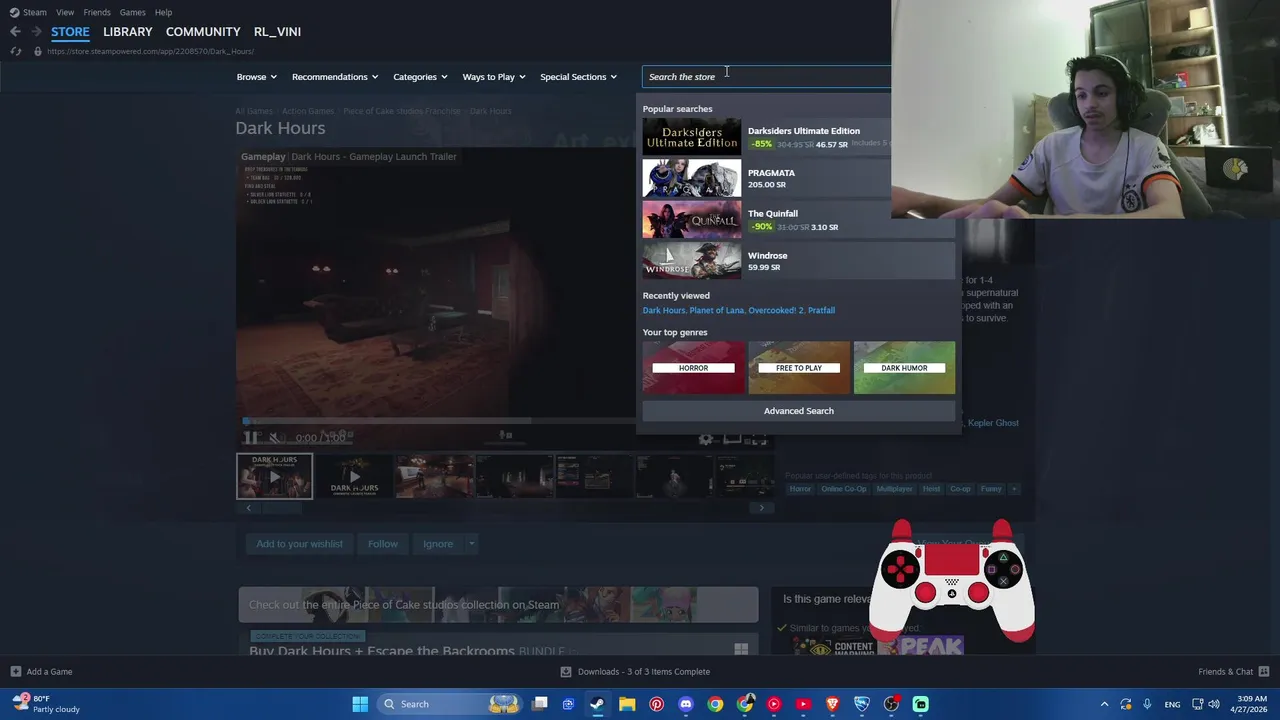Open the Friends menu
Viewport: 1280px width, 720px height.
point(97,12)
